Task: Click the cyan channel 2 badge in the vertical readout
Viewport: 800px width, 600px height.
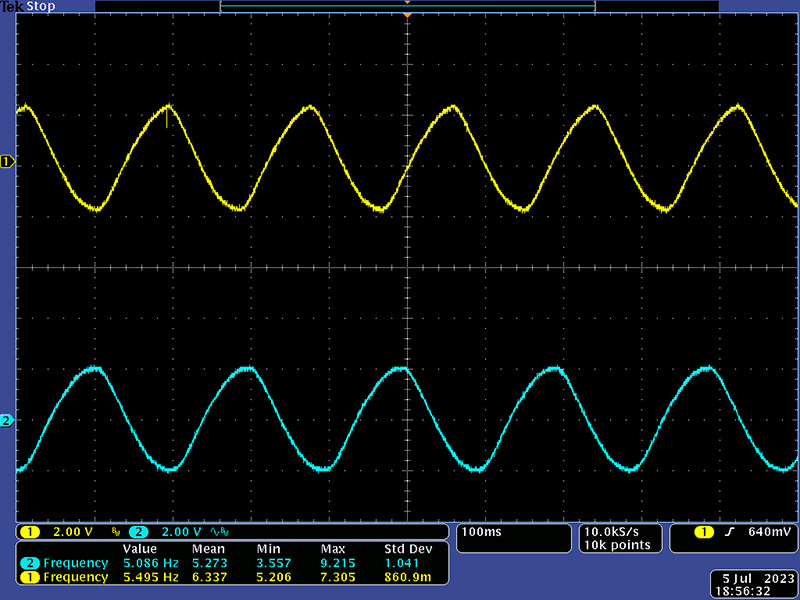Action: click(139, 532)
